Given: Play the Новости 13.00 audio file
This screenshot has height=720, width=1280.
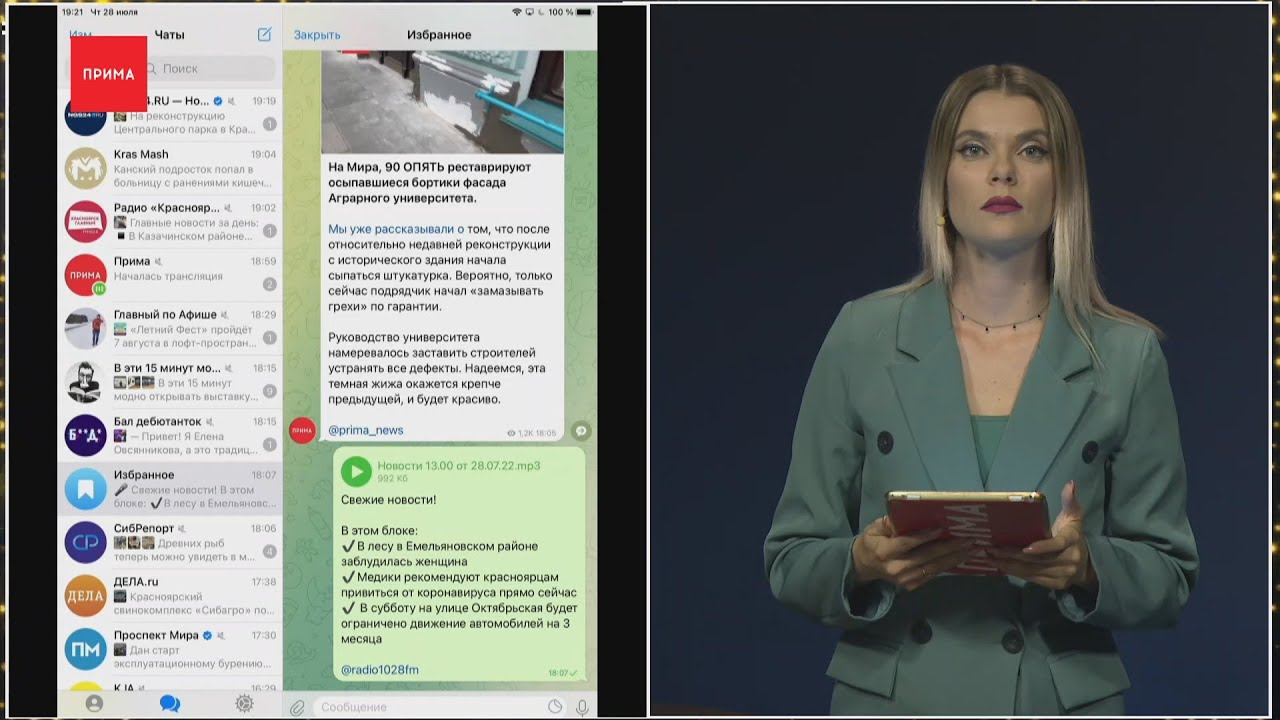Looking at the screenshot, I should click(356, 471).
